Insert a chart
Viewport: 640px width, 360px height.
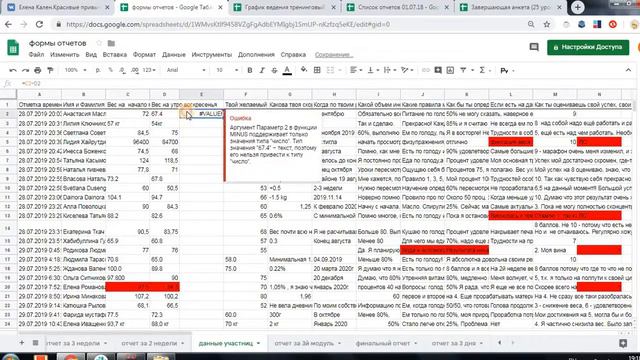click(x=450, y=70)
